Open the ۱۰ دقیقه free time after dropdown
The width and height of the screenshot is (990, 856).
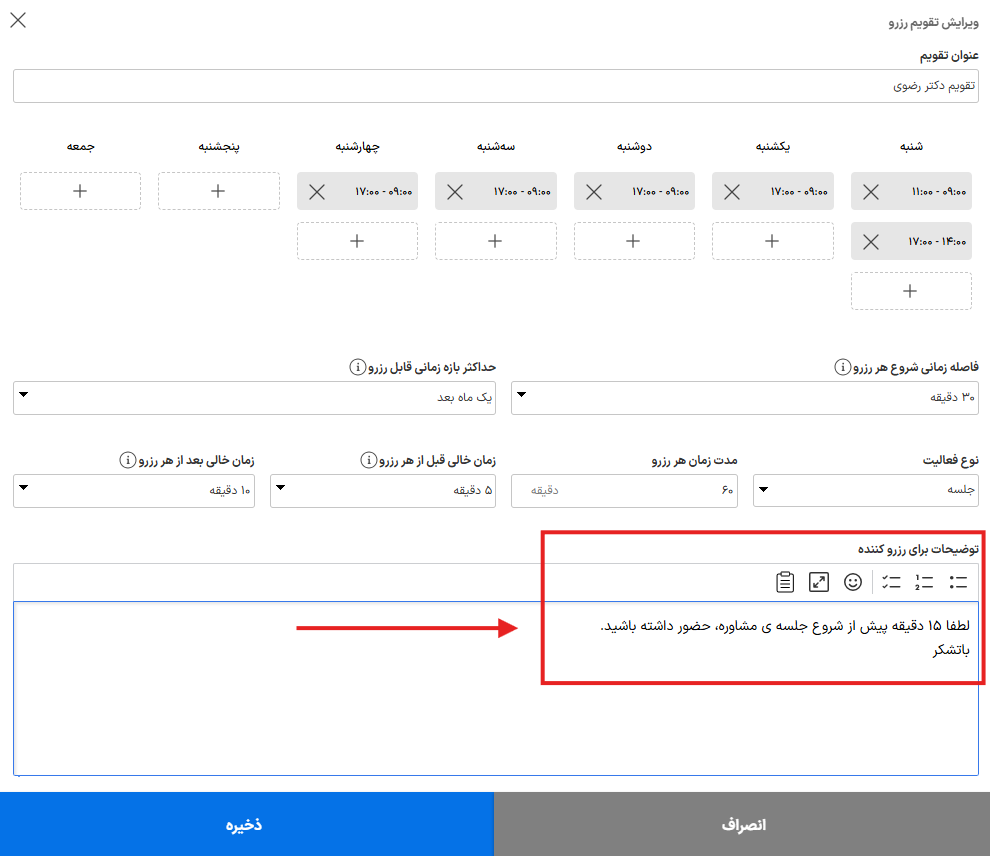pos(134,490)
